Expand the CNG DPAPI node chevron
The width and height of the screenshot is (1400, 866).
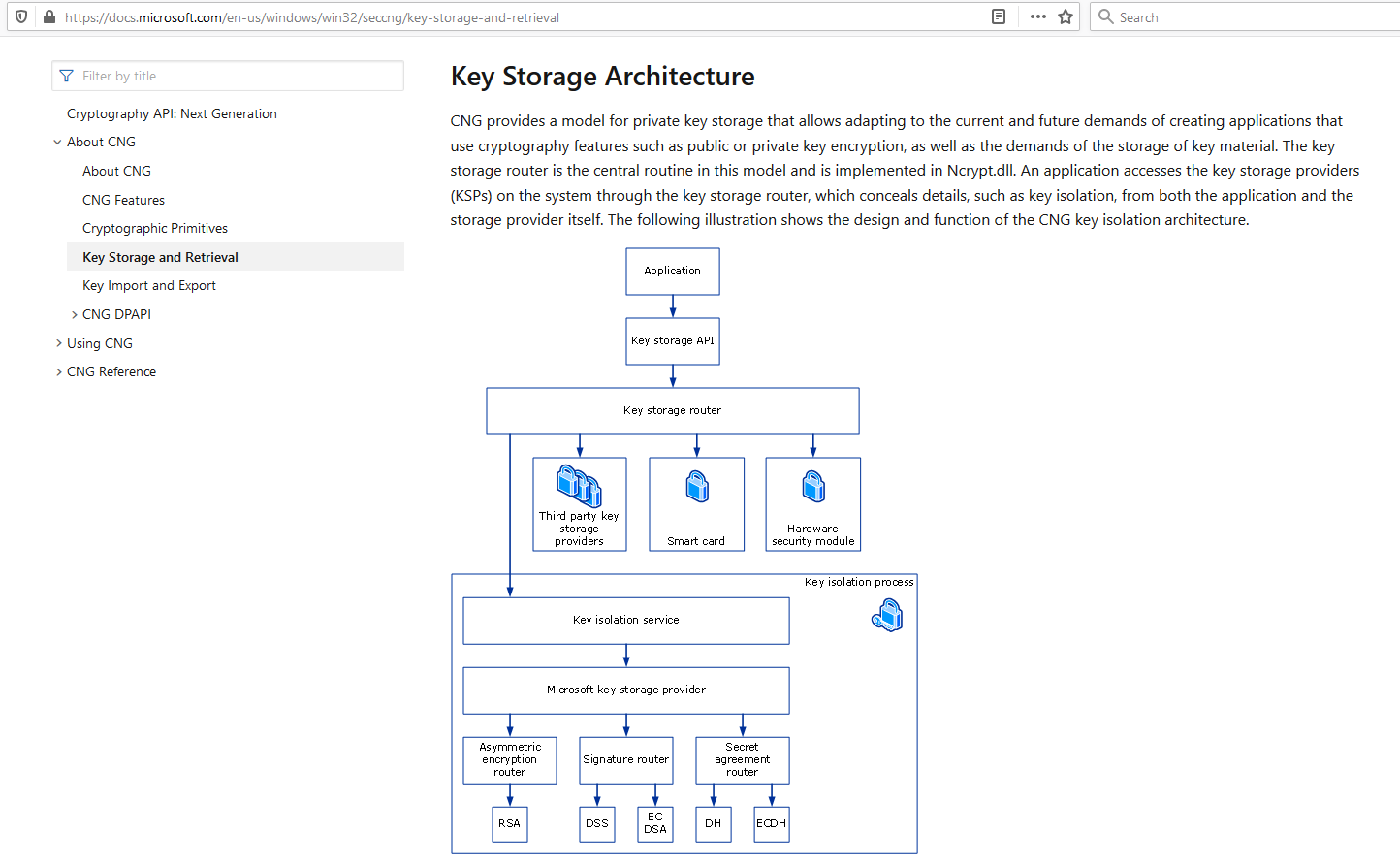pos(74,314)
